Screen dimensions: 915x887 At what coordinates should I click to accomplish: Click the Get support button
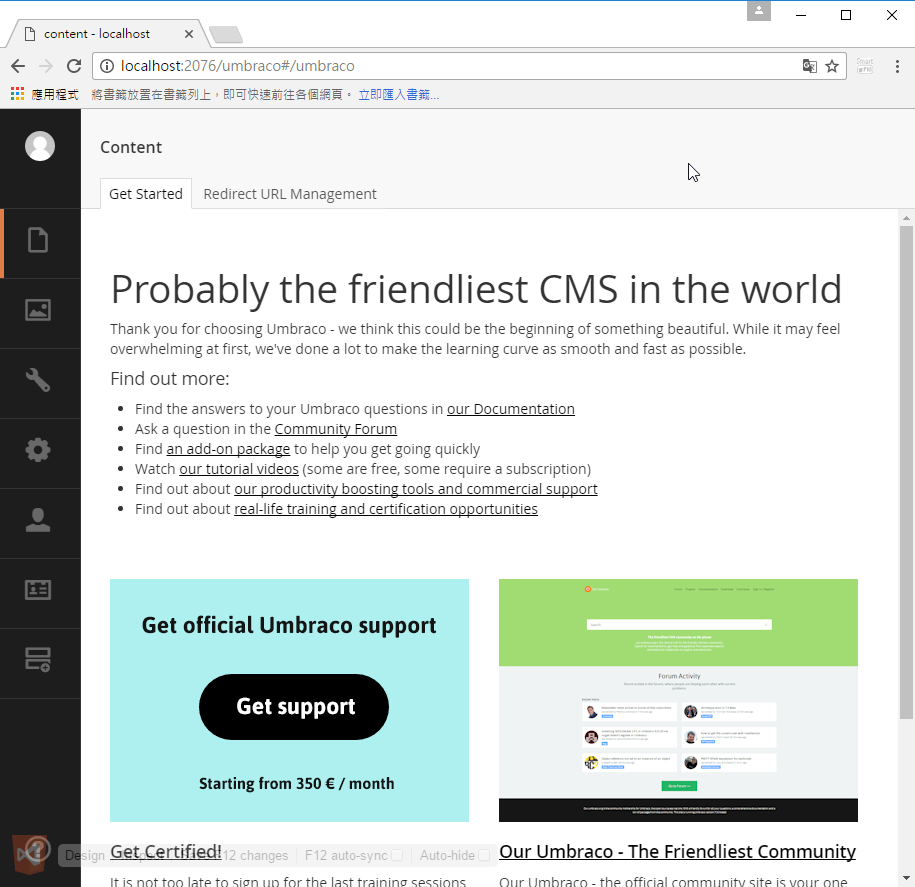(294, 707)
